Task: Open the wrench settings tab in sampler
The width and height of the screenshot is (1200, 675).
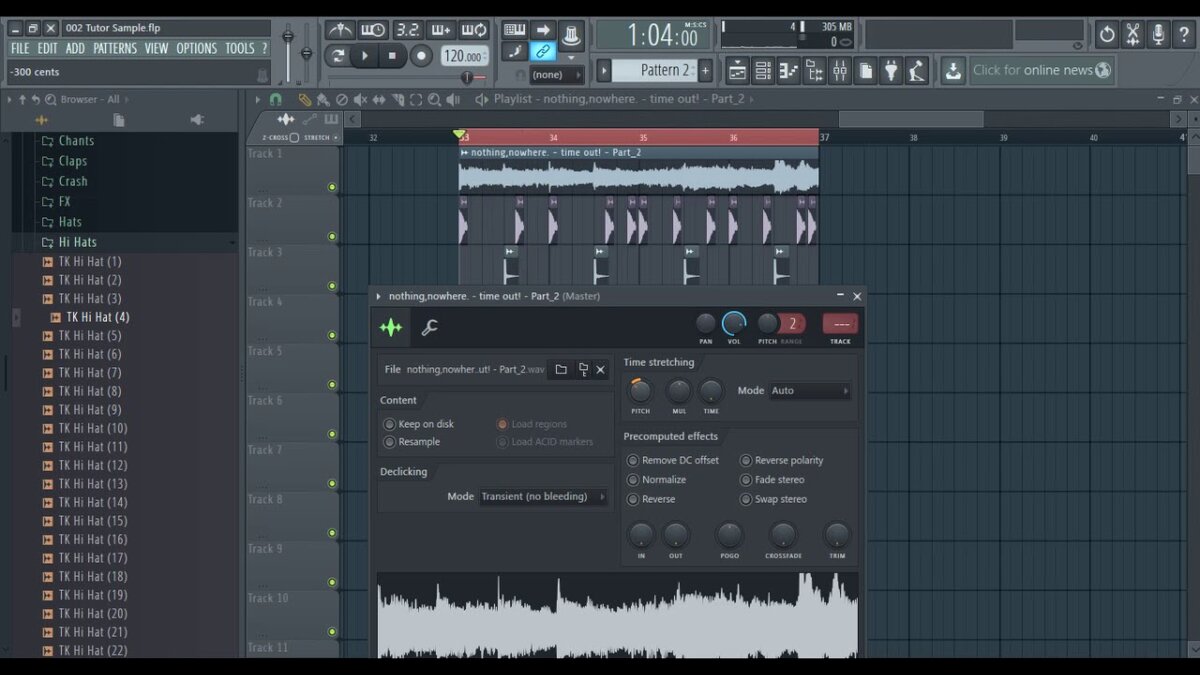Action: 429,327
